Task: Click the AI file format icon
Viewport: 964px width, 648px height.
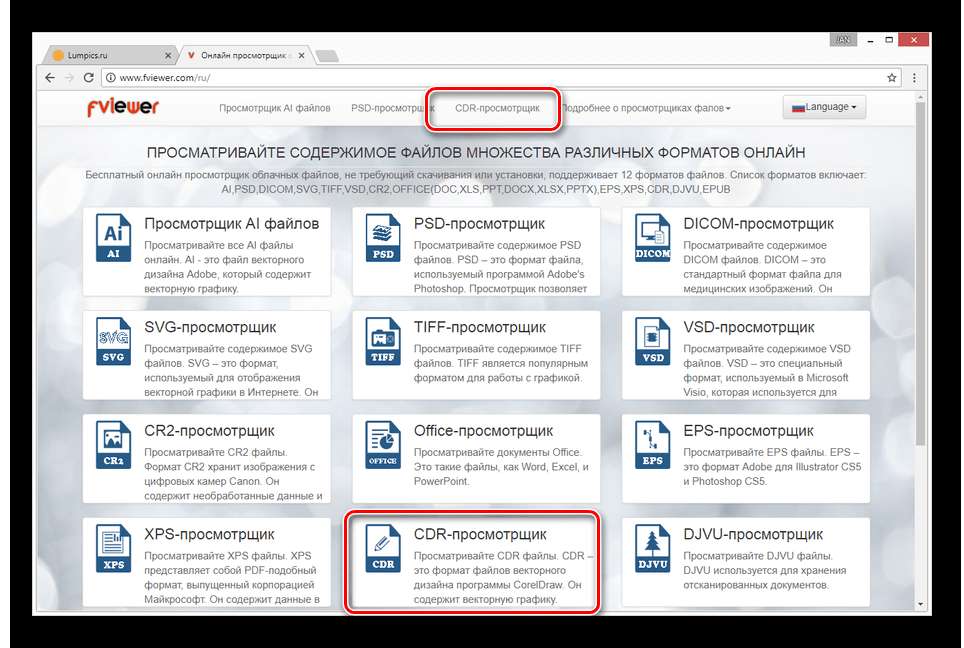Action: coord(113,238)
